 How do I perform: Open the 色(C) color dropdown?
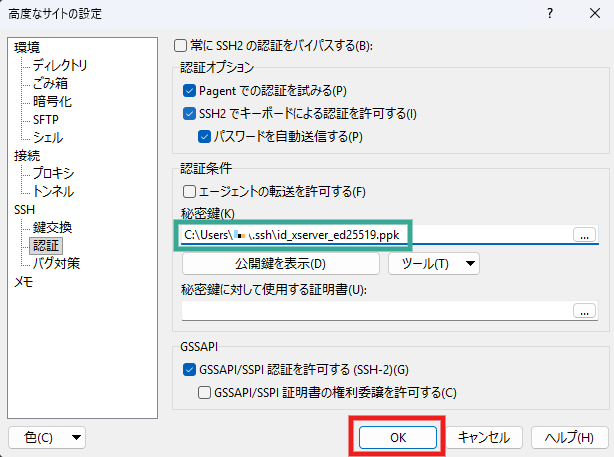pos(47,437)
